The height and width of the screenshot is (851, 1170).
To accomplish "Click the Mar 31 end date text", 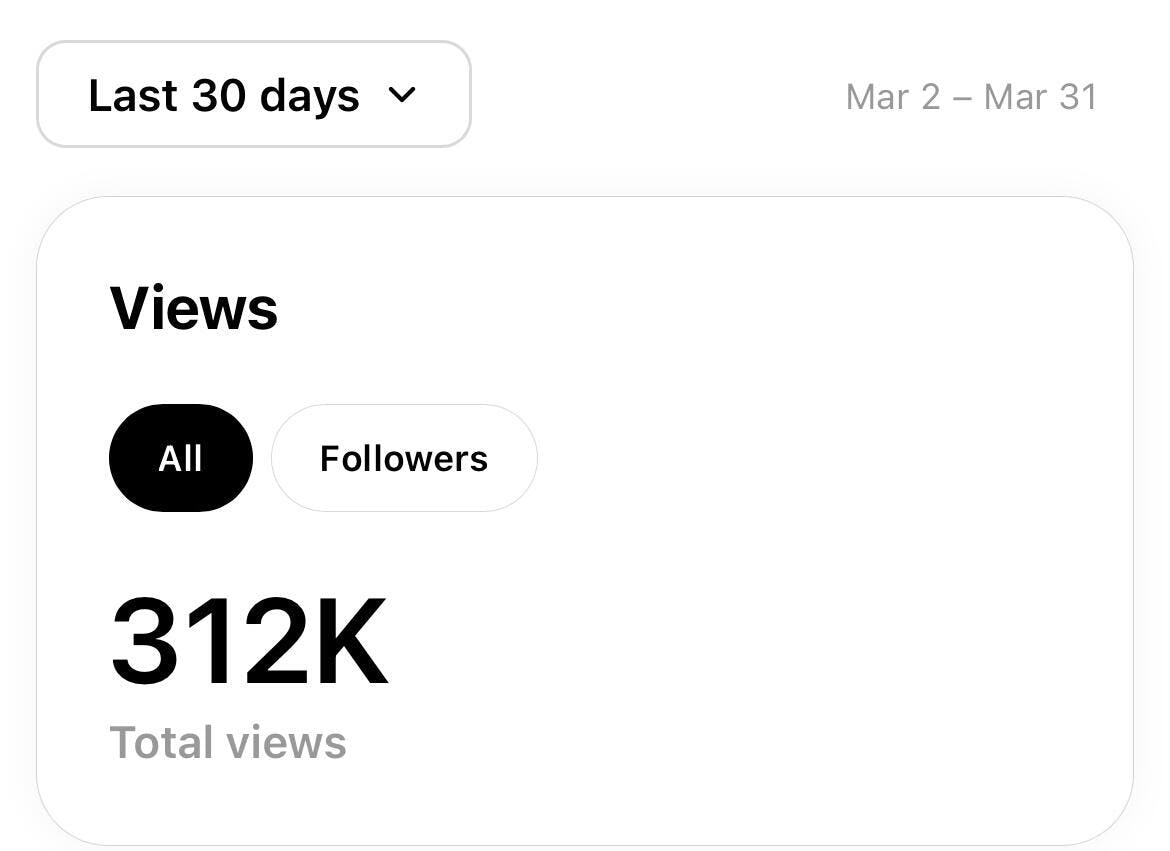I will click(1040, 97).
